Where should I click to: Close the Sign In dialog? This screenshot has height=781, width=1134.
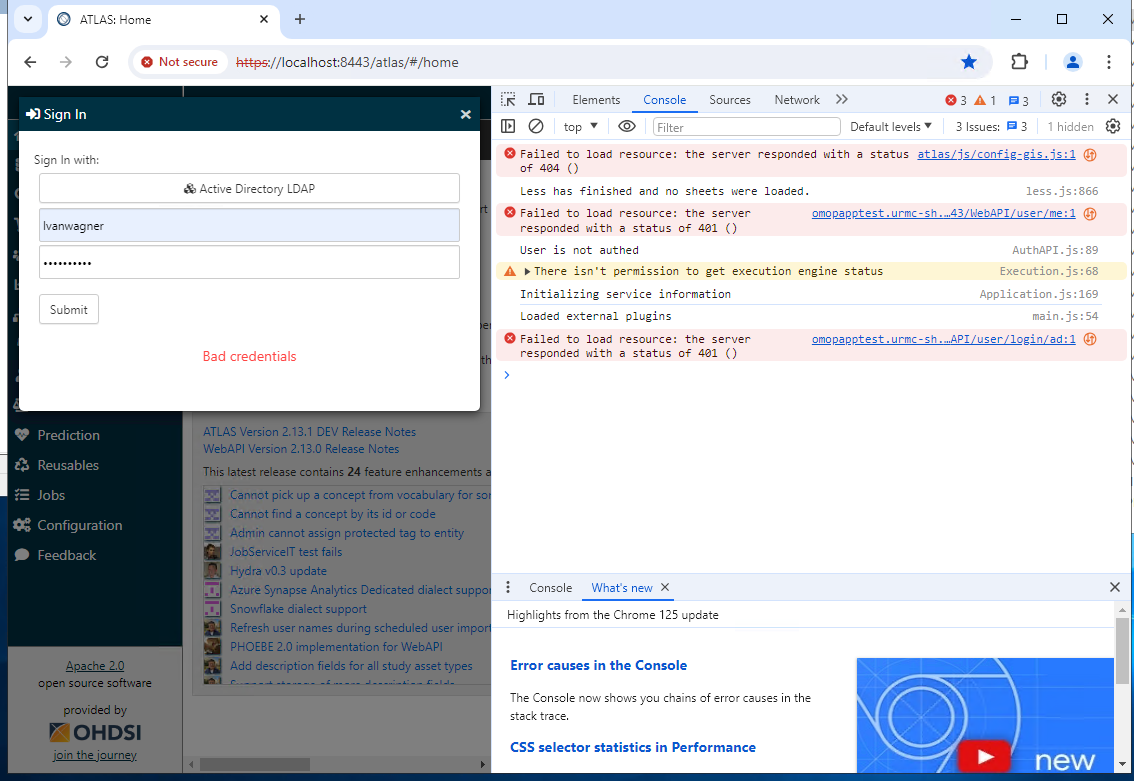tap(466, 114)
